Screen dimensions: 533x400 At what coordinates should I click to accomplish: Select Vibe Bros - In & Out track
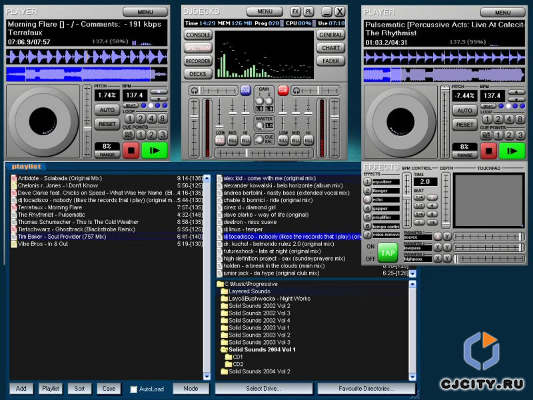pyautogui.click(x=107, y=244)
